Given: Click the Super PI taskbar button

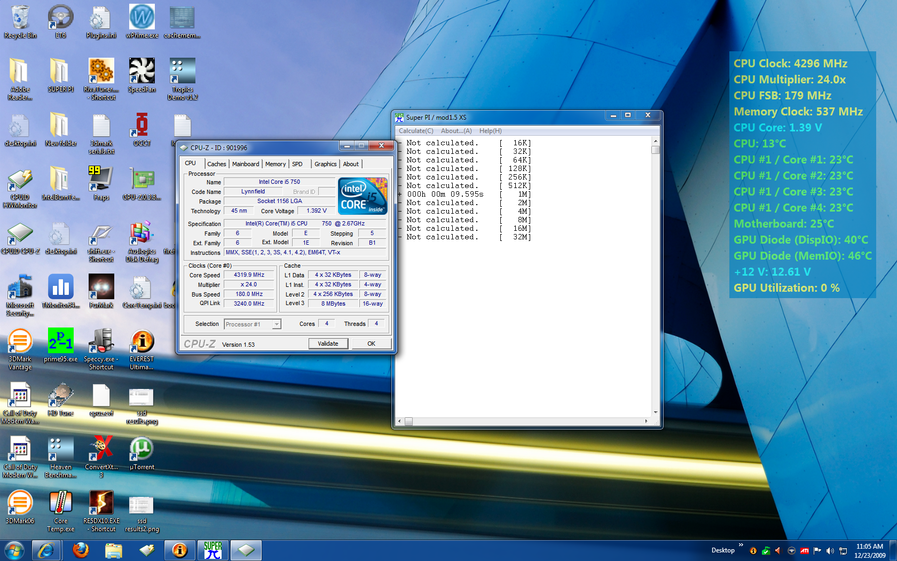Looking at the screenshot, I should click(x=213, y=550).
